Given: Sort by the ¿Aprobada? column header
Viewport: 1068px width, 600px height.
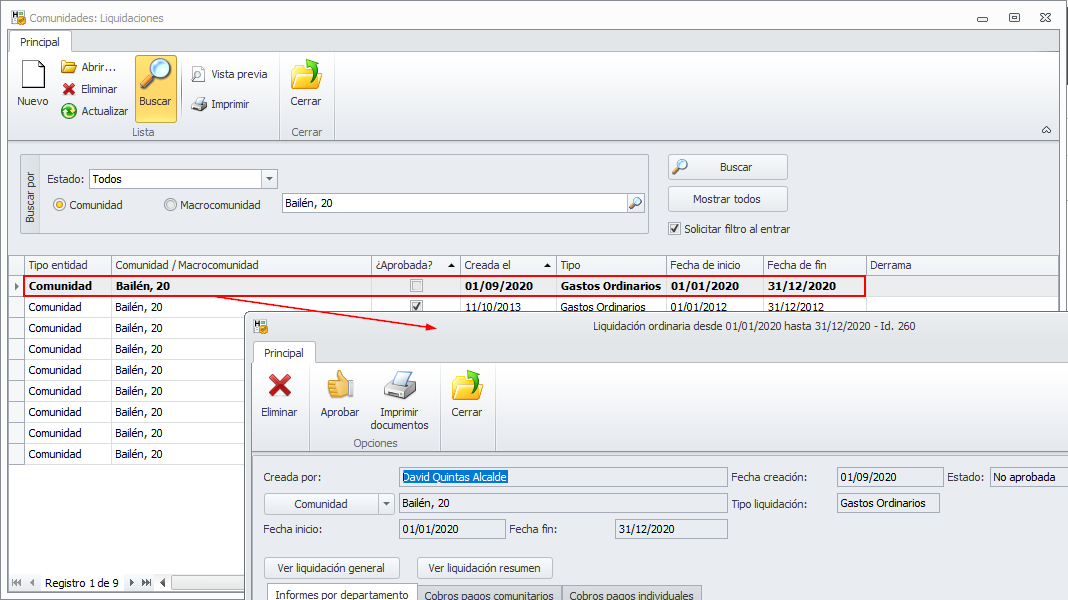Looking at the screenshot, I should [x=415, y=265].
